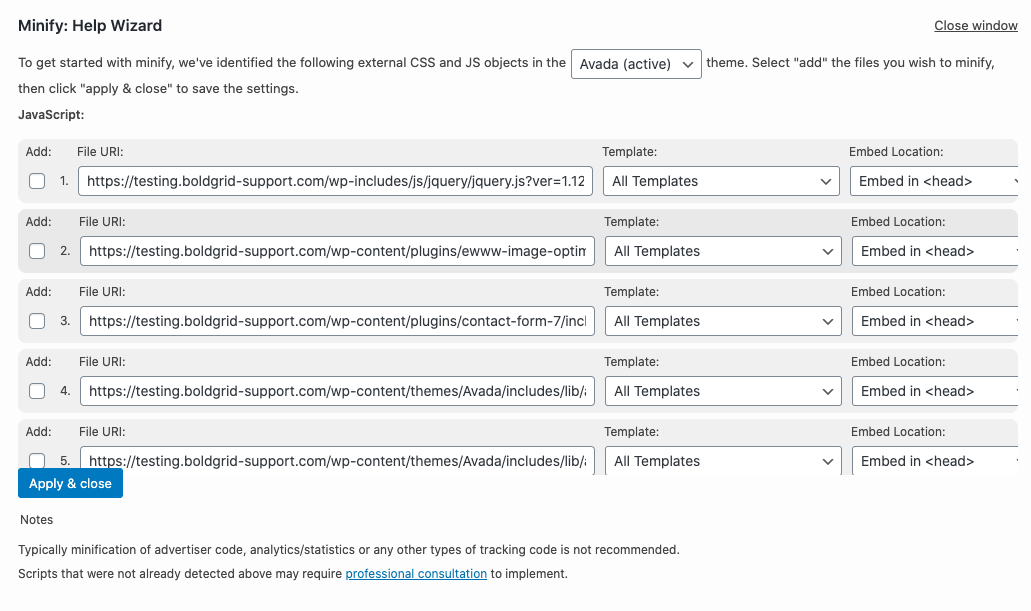Open row 2 All Templates dropdown
The width and height of the screenshot is (1031, 611).
723,251
